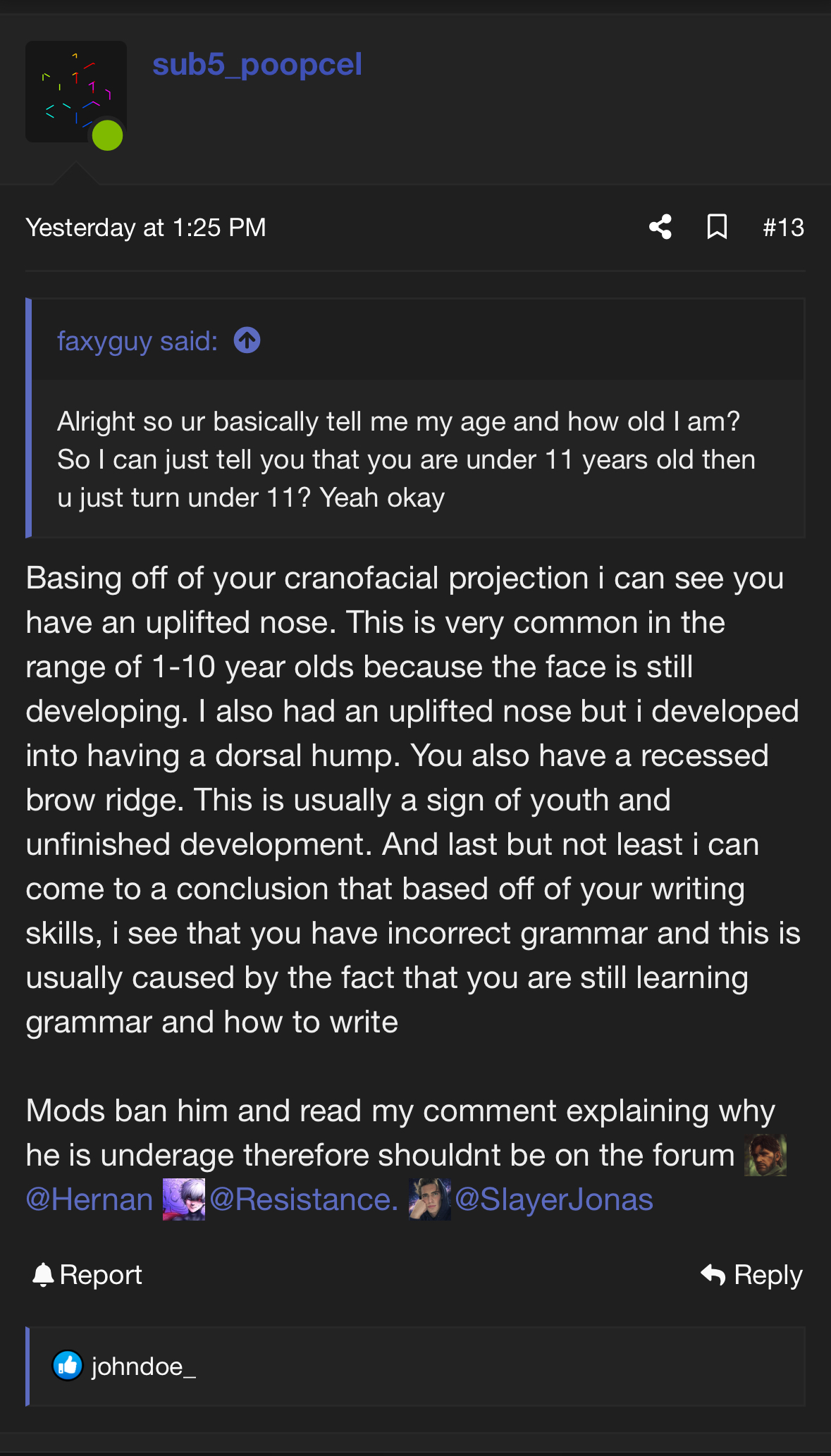Click the avatar before the @SlayerJonas mention
Viewport: 831px width, 1456px height.
tap(429, 1199)
